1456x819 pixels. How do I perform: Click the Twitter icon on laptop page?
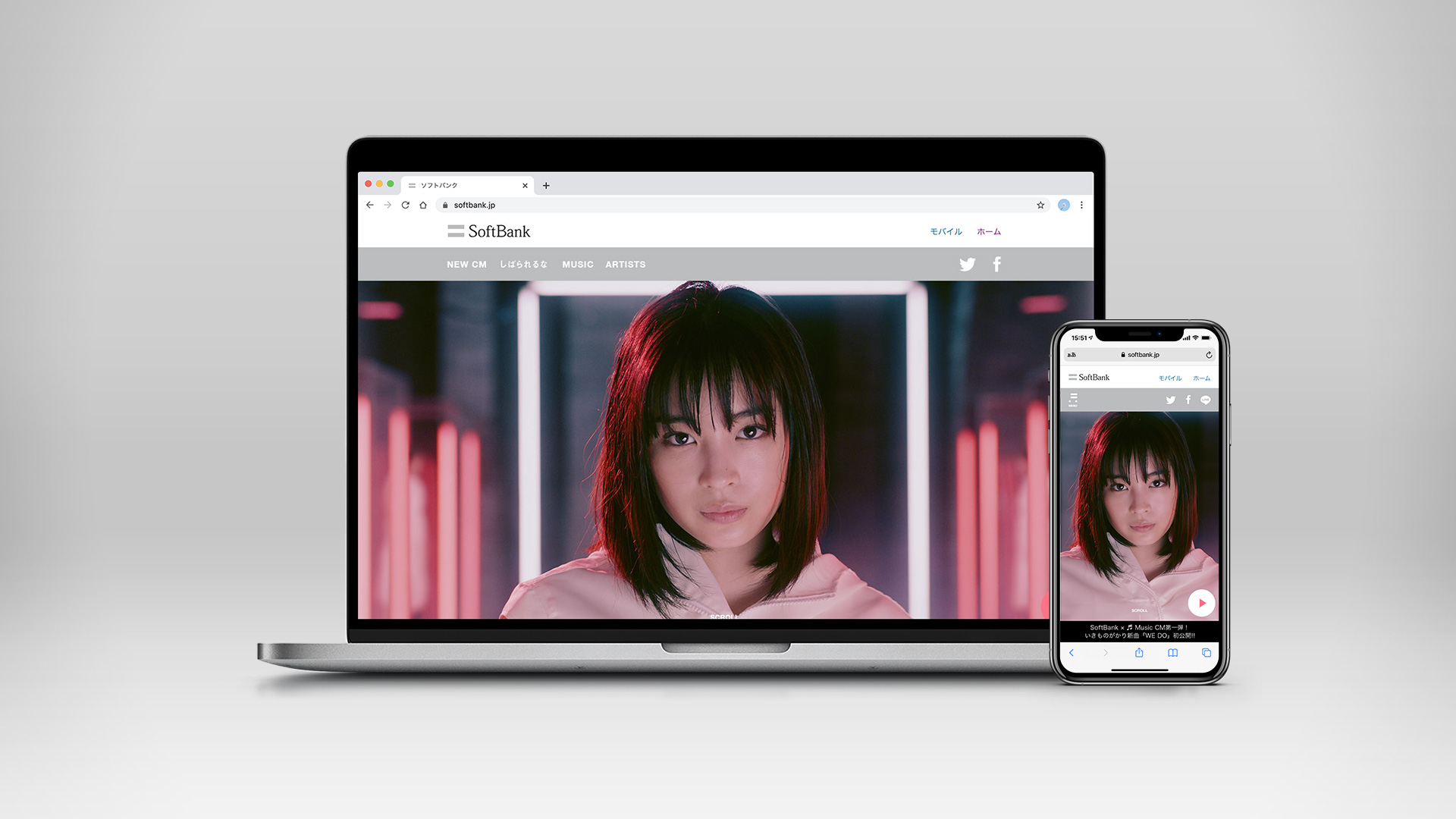click(967, 265)
